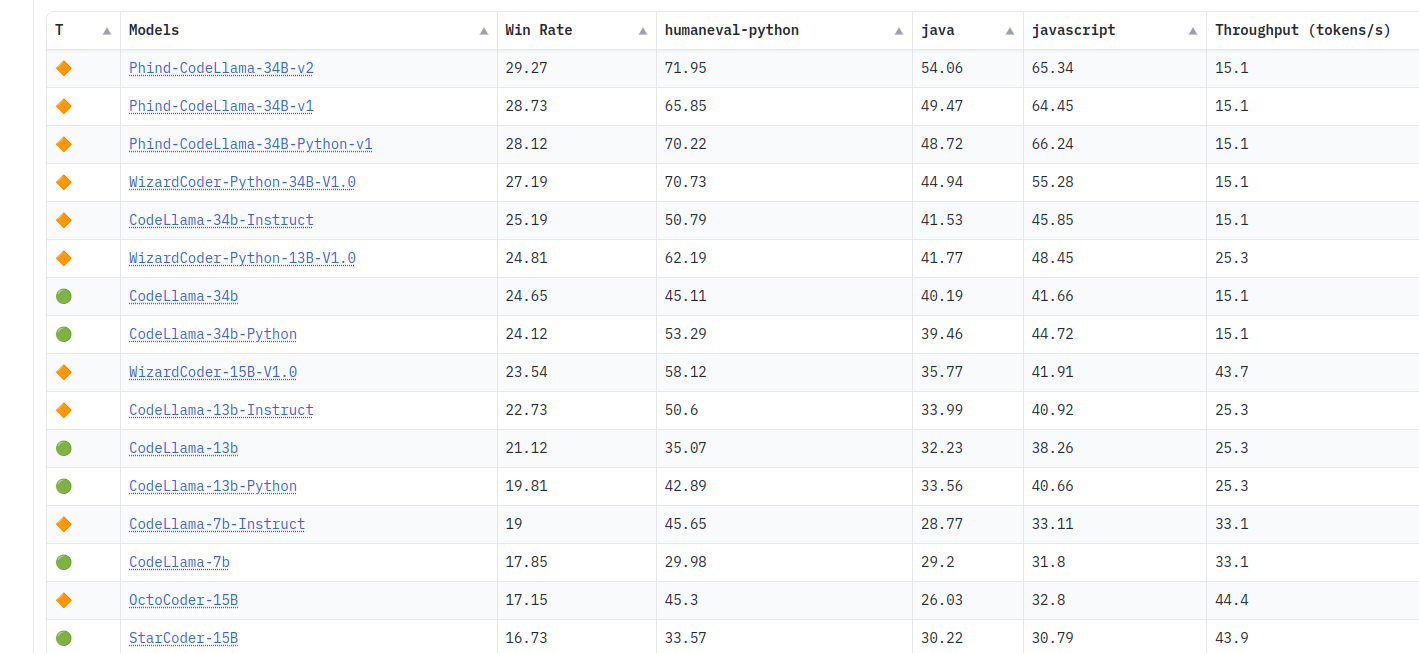Open the OctoCoder-15B model link
The height and width of the screenshot is (653, 1419).
click(184, 600)
